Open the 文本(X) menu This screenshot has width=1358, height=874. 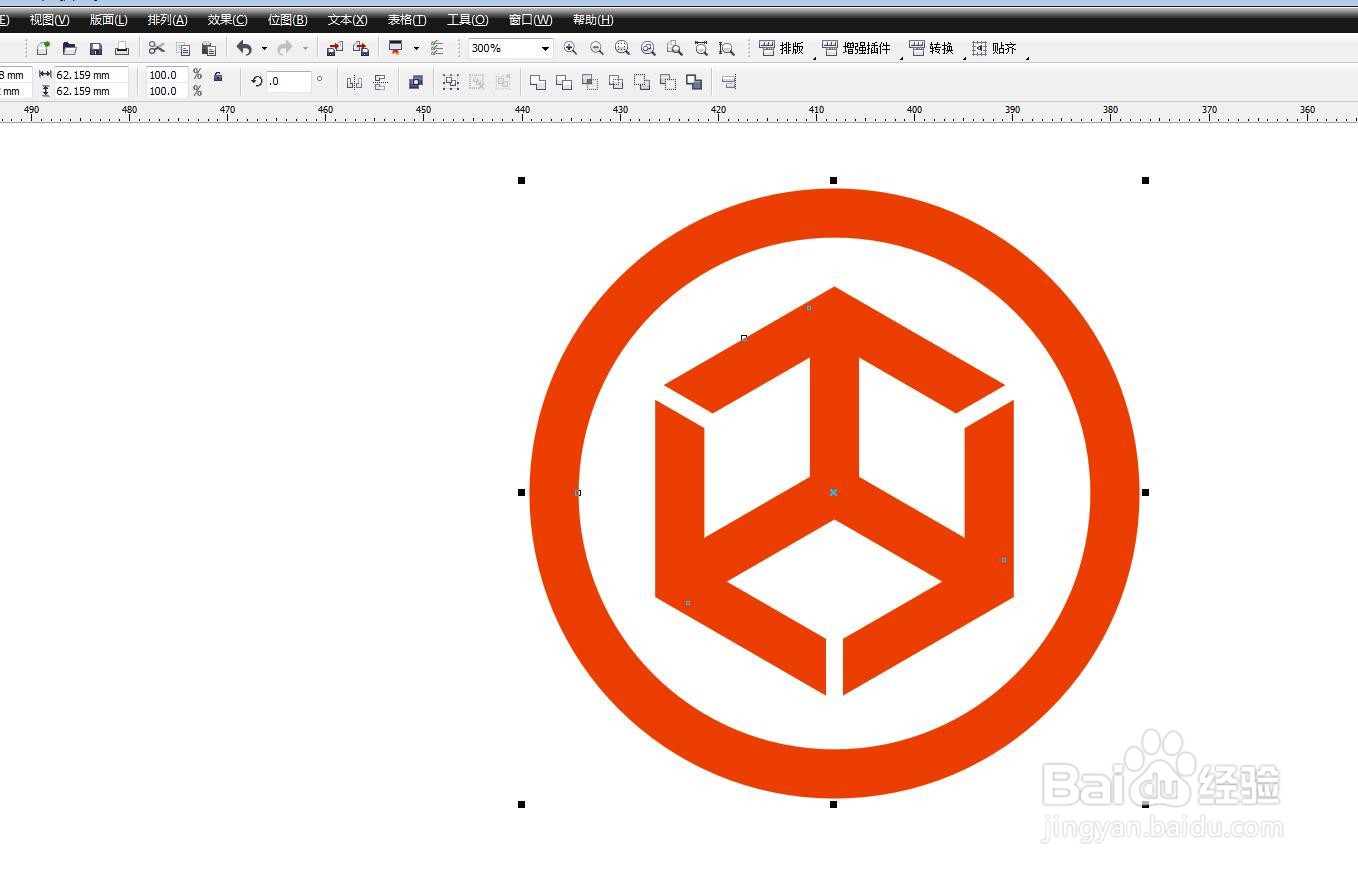pyautogui.click(x=347, y=20)
